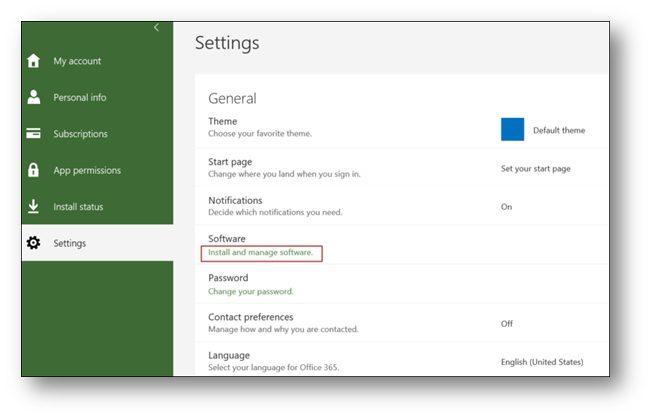Toggle Notifications setting showing On
652x419 pixels.
tap(506, 207)
